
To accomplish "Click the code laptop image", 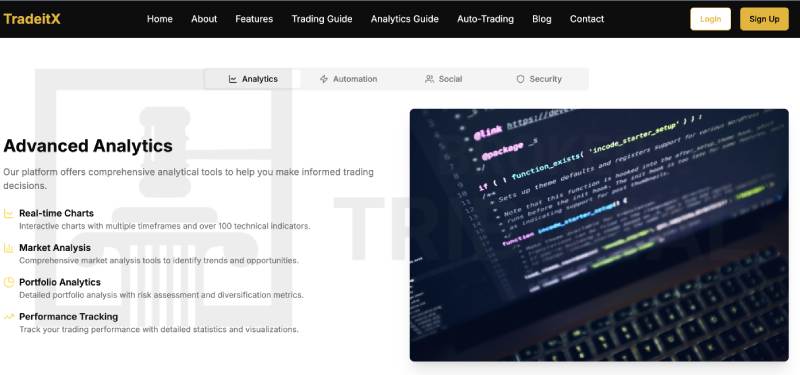I will pos(599,235).
